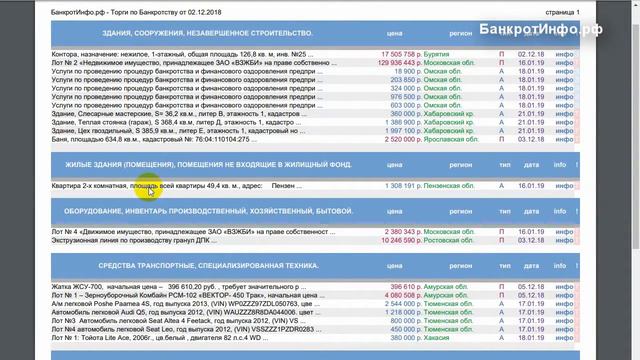Click the СРЕДСТВА ТРАНСПОРТНЫЕ section header

coord(209,266)
